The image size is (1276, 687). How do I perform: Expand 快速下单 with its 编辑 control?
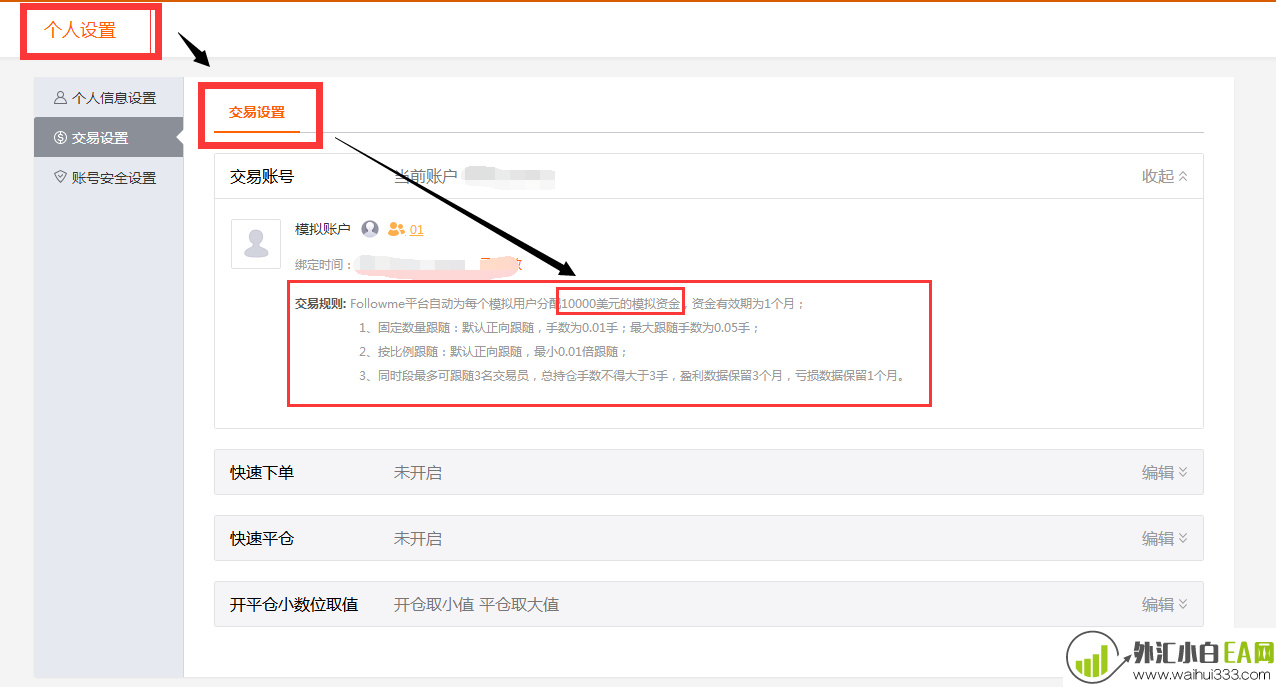1165,472
